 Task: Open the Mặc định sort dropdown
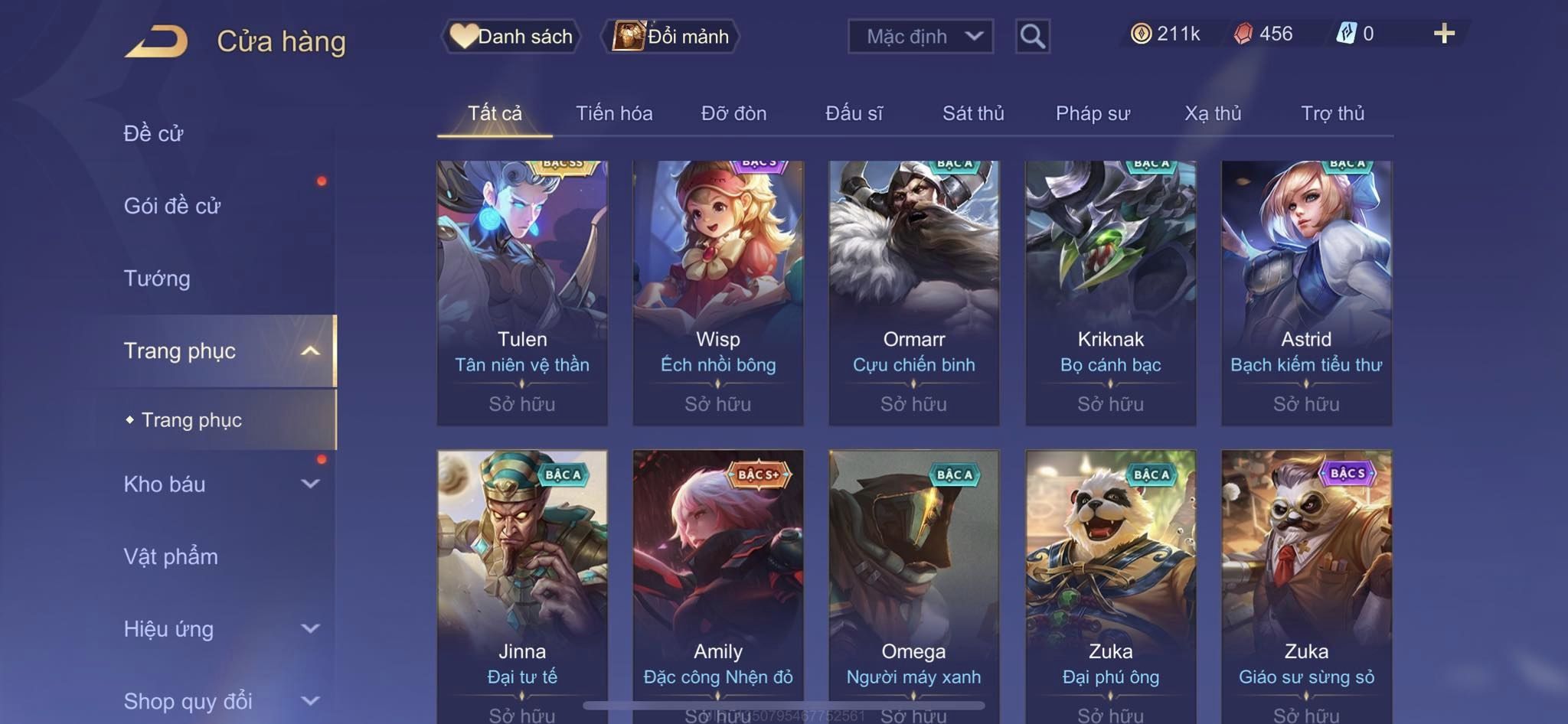coord(920,36)
